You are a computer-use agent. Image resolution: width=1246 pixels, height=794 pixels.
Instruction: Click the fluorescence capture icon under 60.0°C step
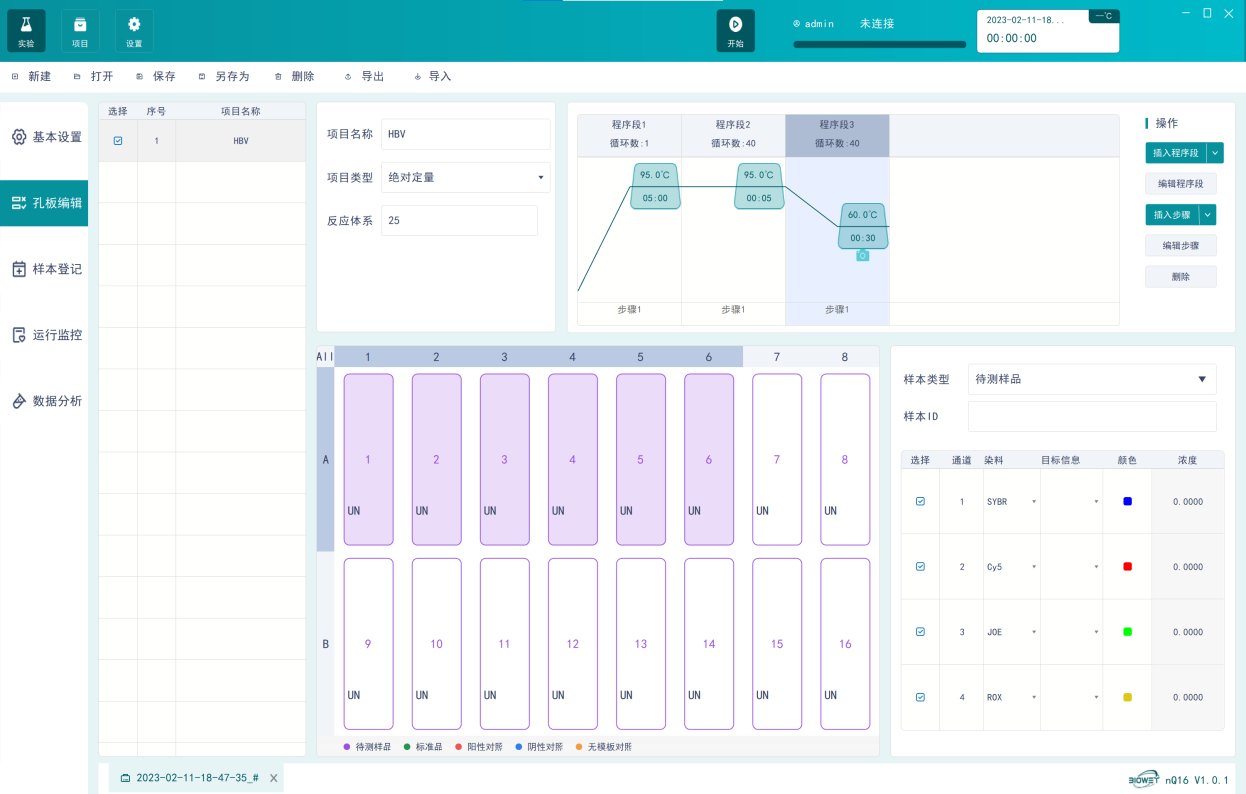(x=863, y=256)
